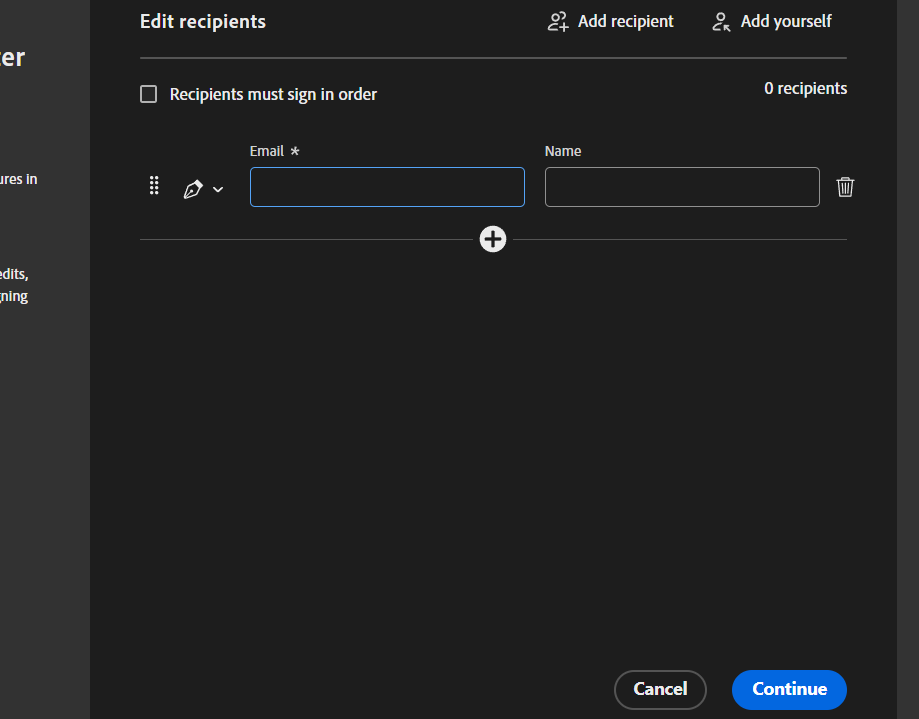This screenshot has width=919, height=719.
Task: Click the plus icon to insert another recipient
Action: (x=492, y=239)
